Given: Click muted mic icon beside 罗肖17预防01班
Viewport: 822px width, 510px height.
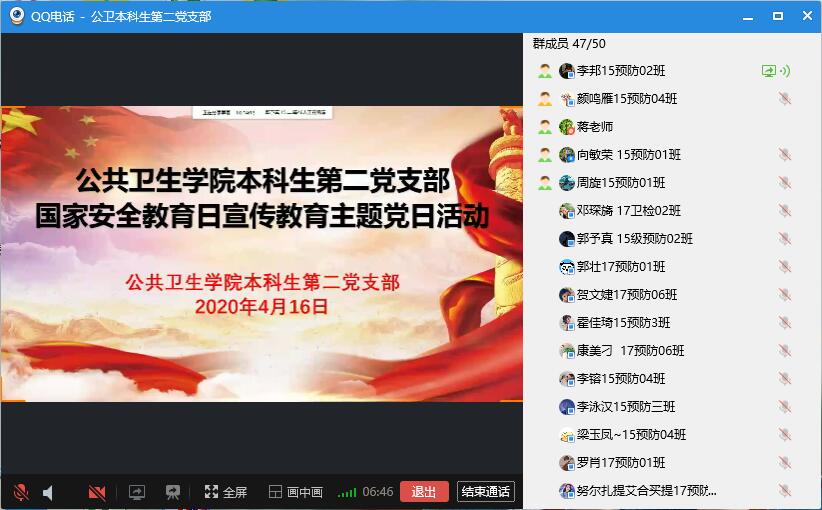Looking at the screenshot, I should [x=785, y=463].
